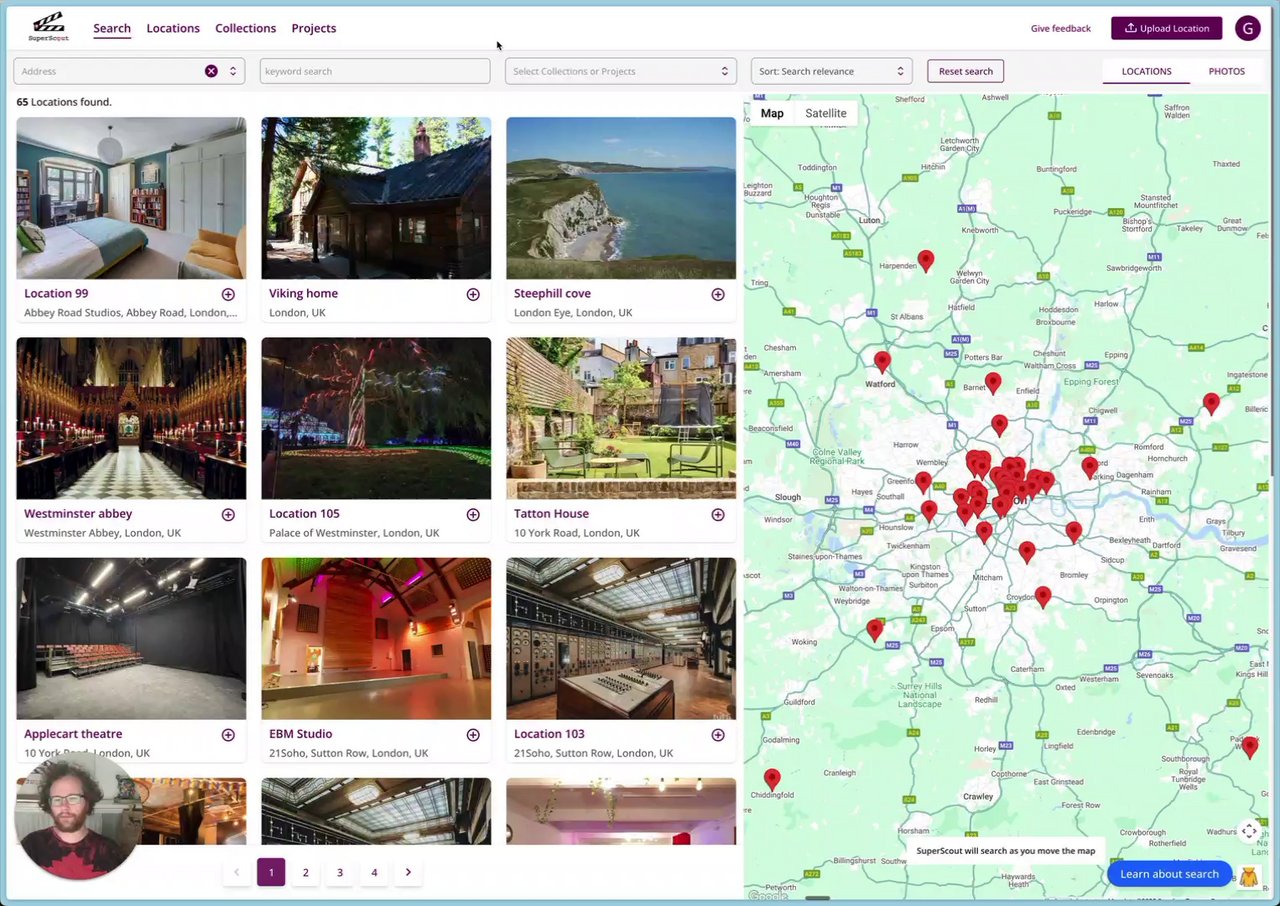Clear the Address field with the X icon

(211, 71)
